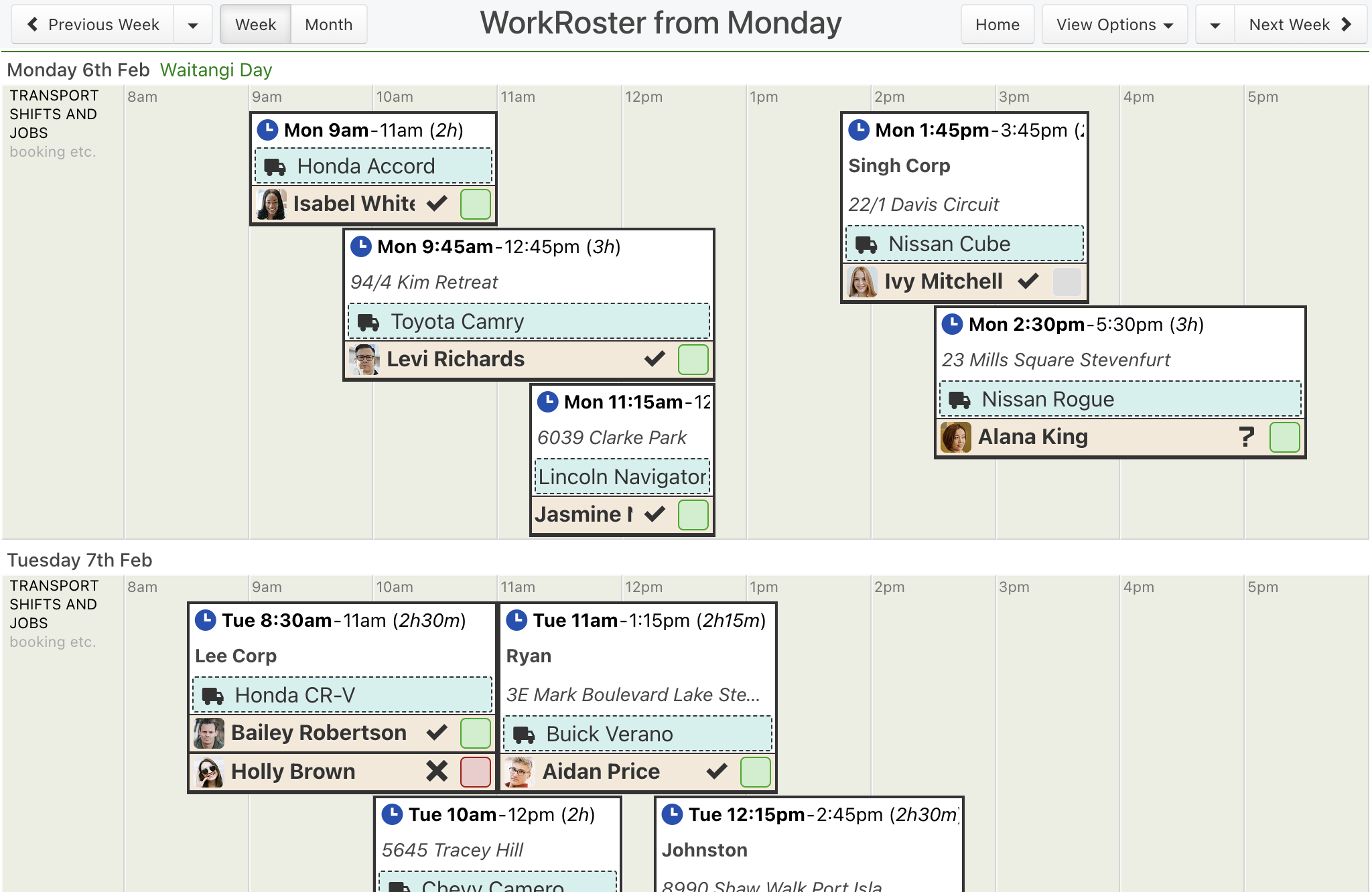
Task: Click the truck icon beside Nissan Rogue
Action: click(959, 400)
